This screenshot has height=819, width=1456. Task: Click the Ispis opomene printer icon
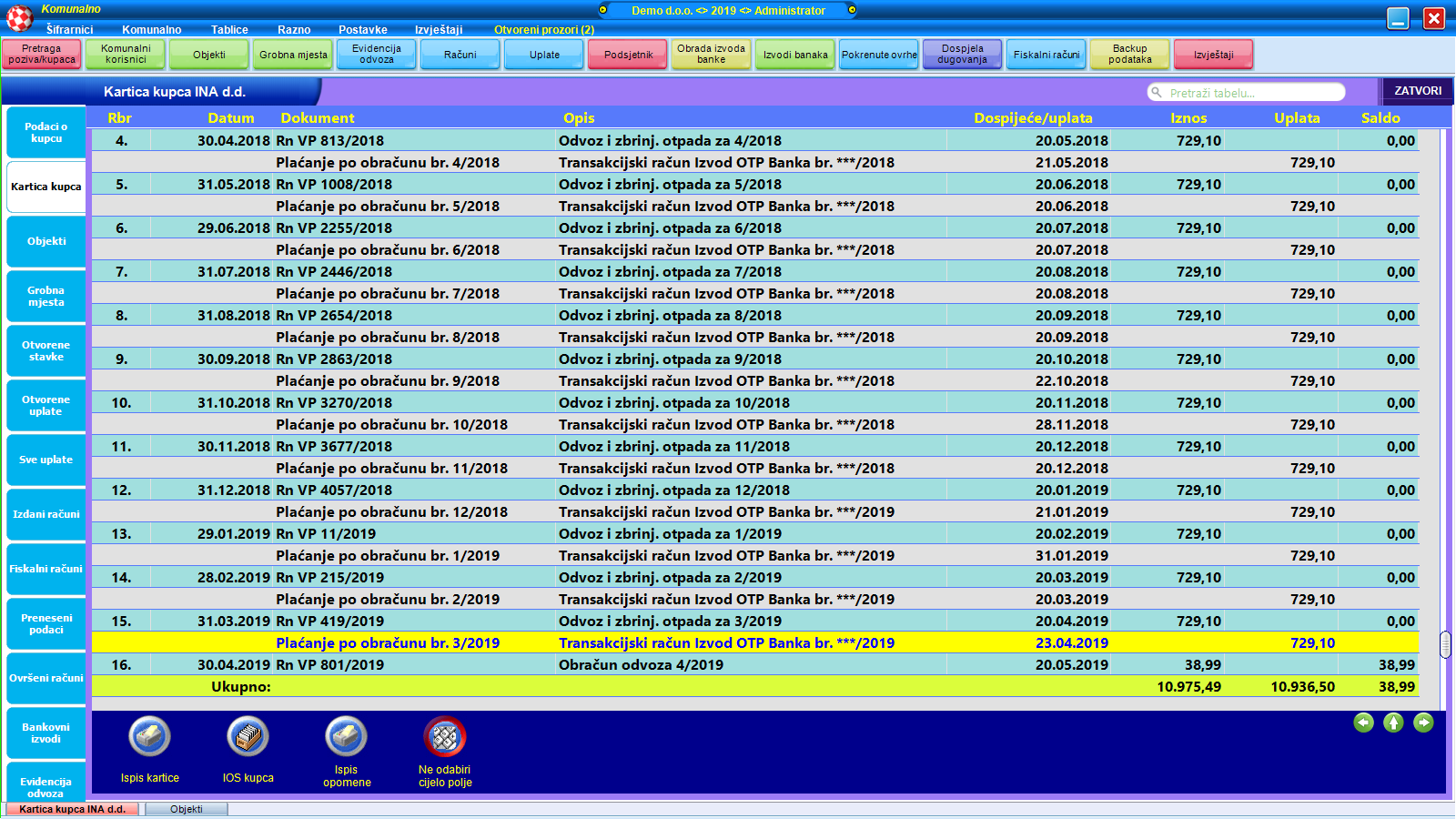pos(346,737)
